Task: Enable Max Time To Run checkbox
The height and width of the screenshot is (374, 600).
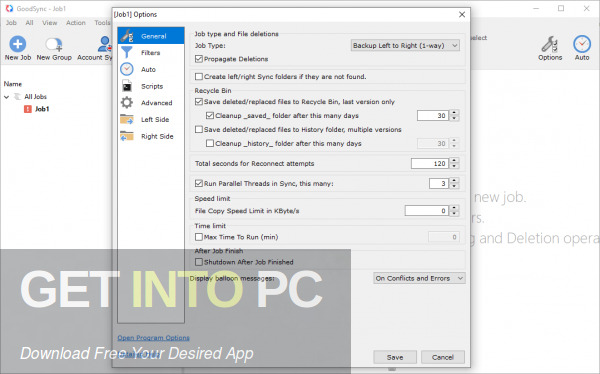Action: [x=199, y=237]
